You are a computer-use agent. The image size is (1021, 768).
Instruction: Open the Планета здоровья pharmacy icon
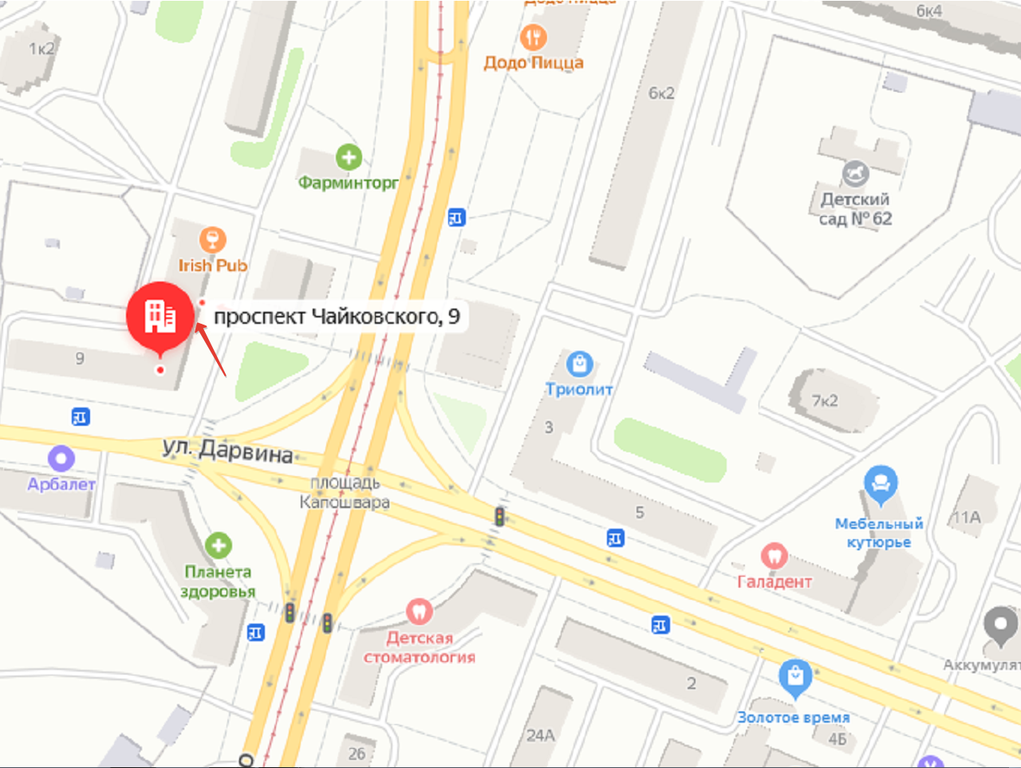(218, 546)
